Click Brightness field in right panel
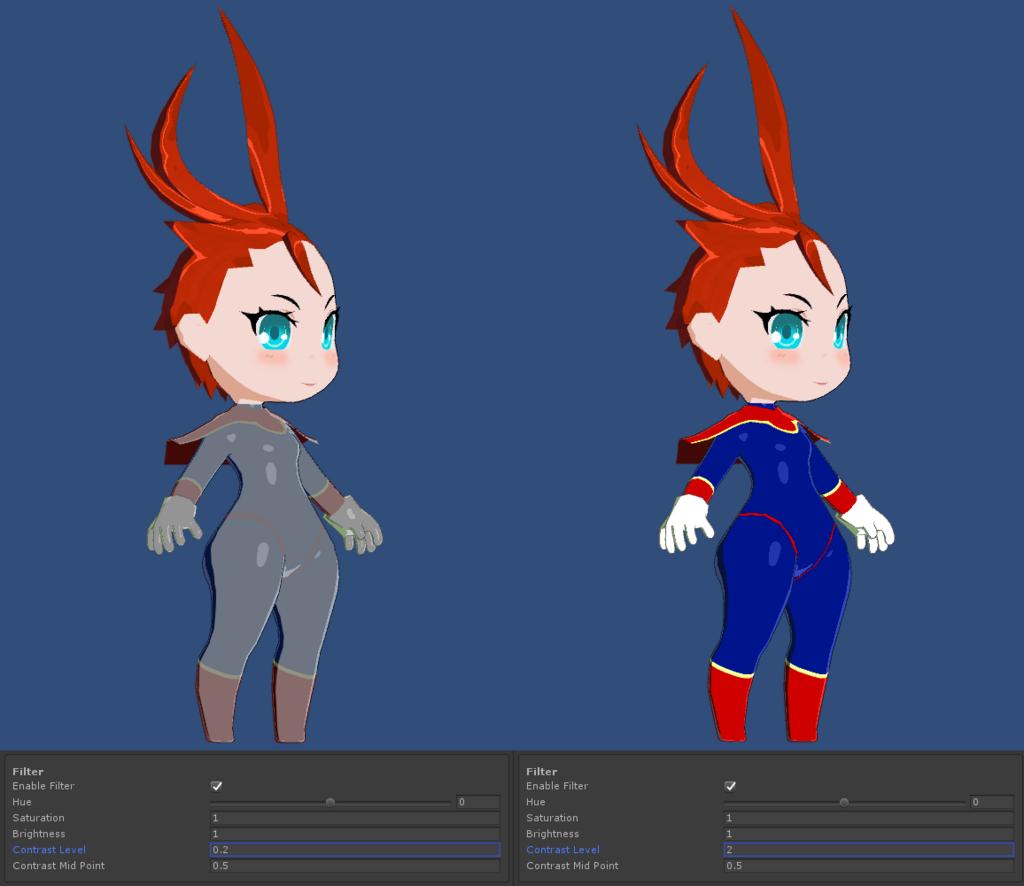The image size is (1024, 886). pyautogui.click(x=869, y=834)
